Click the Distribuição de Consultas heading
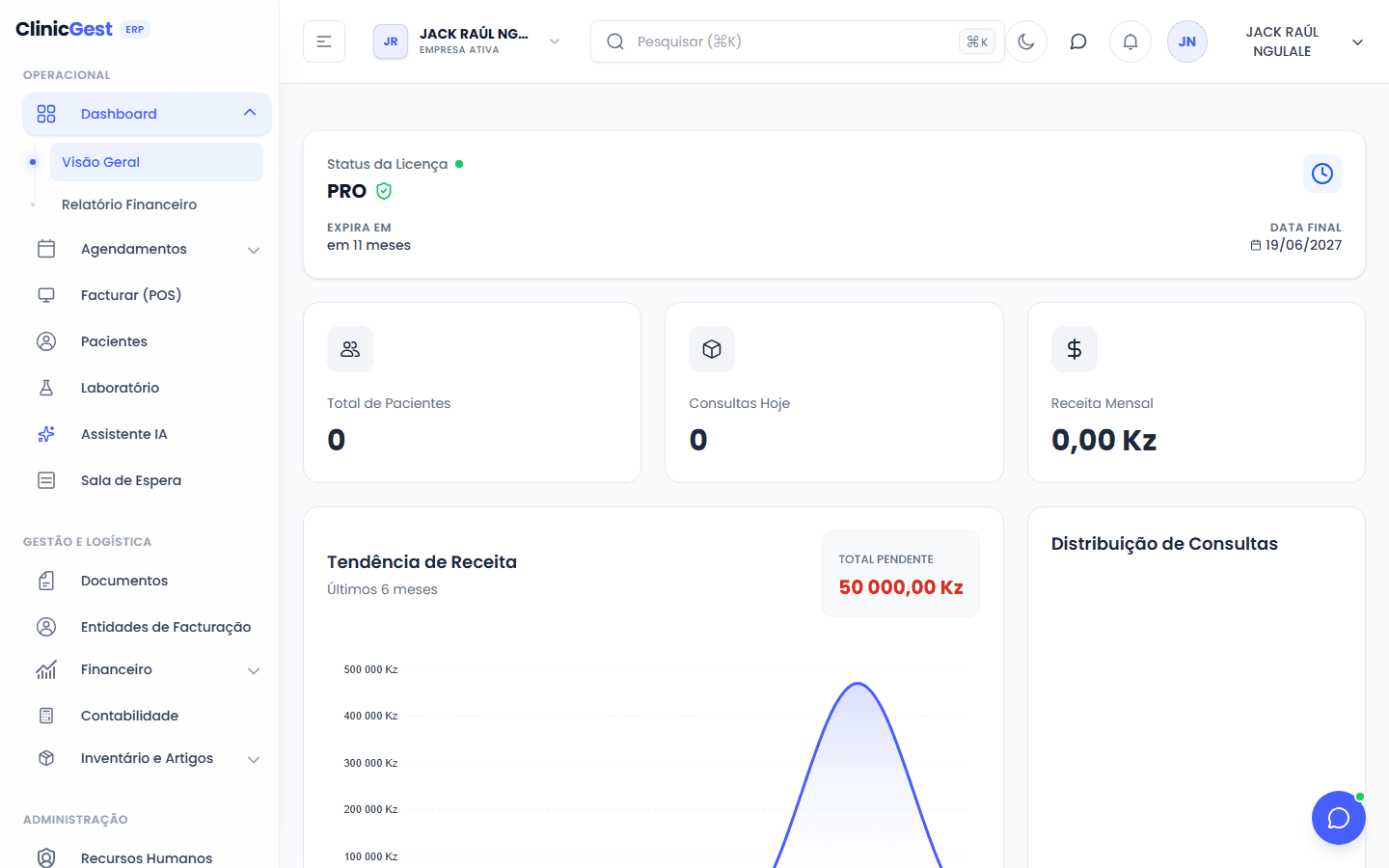The image size is (1389, 868). [x=1164, y=544]
